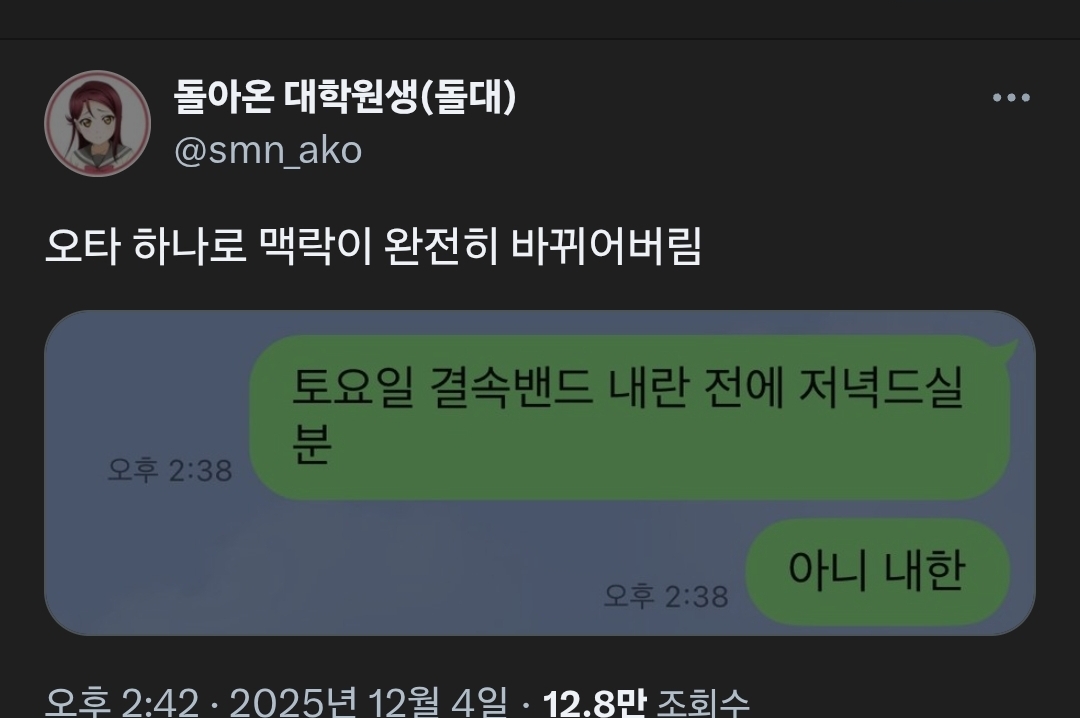Click the posting date 2025년 12월 4일

tap(368, 703)
